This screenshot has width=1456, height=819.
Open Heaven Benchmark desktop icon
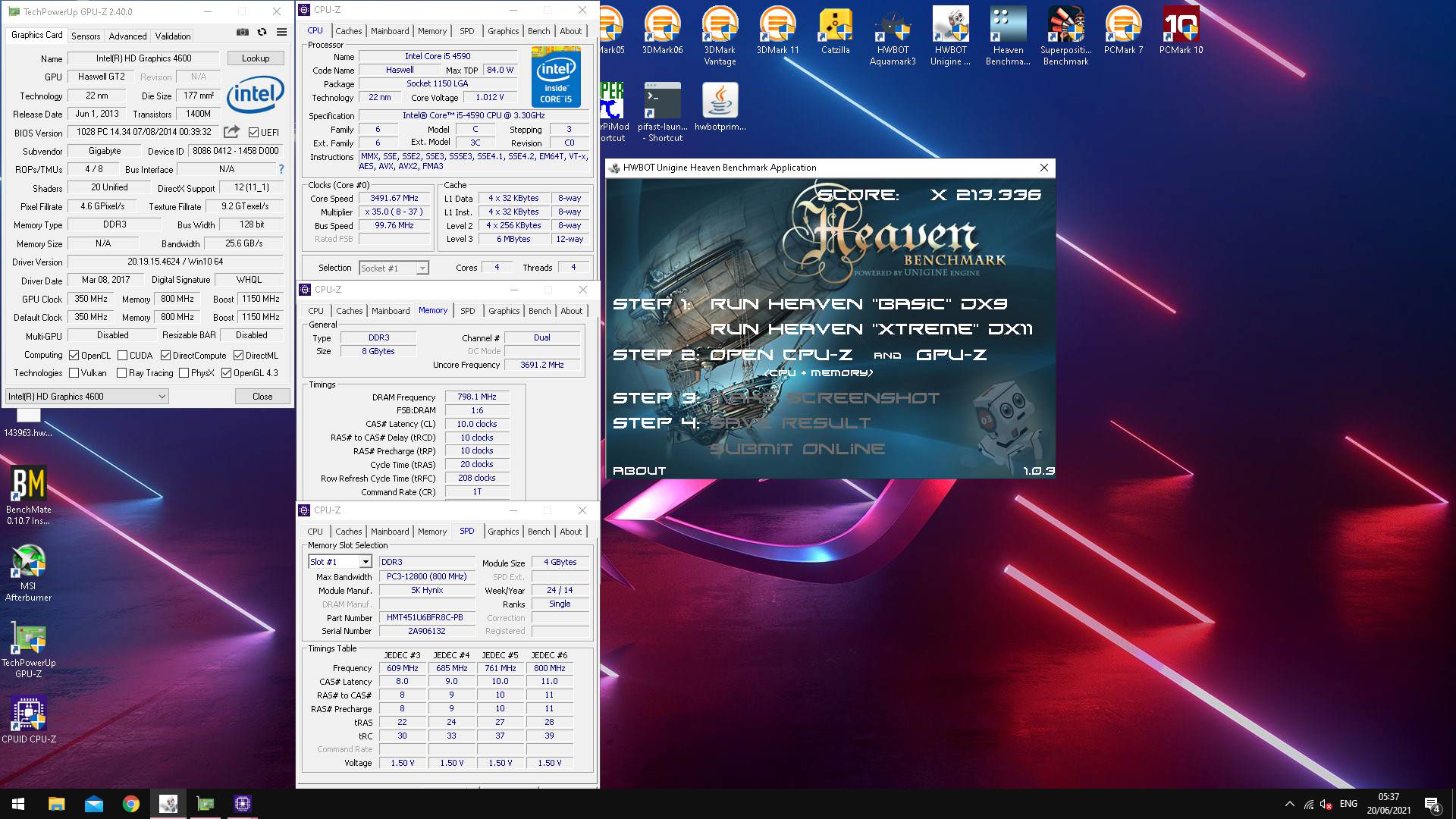(1008, 36)
